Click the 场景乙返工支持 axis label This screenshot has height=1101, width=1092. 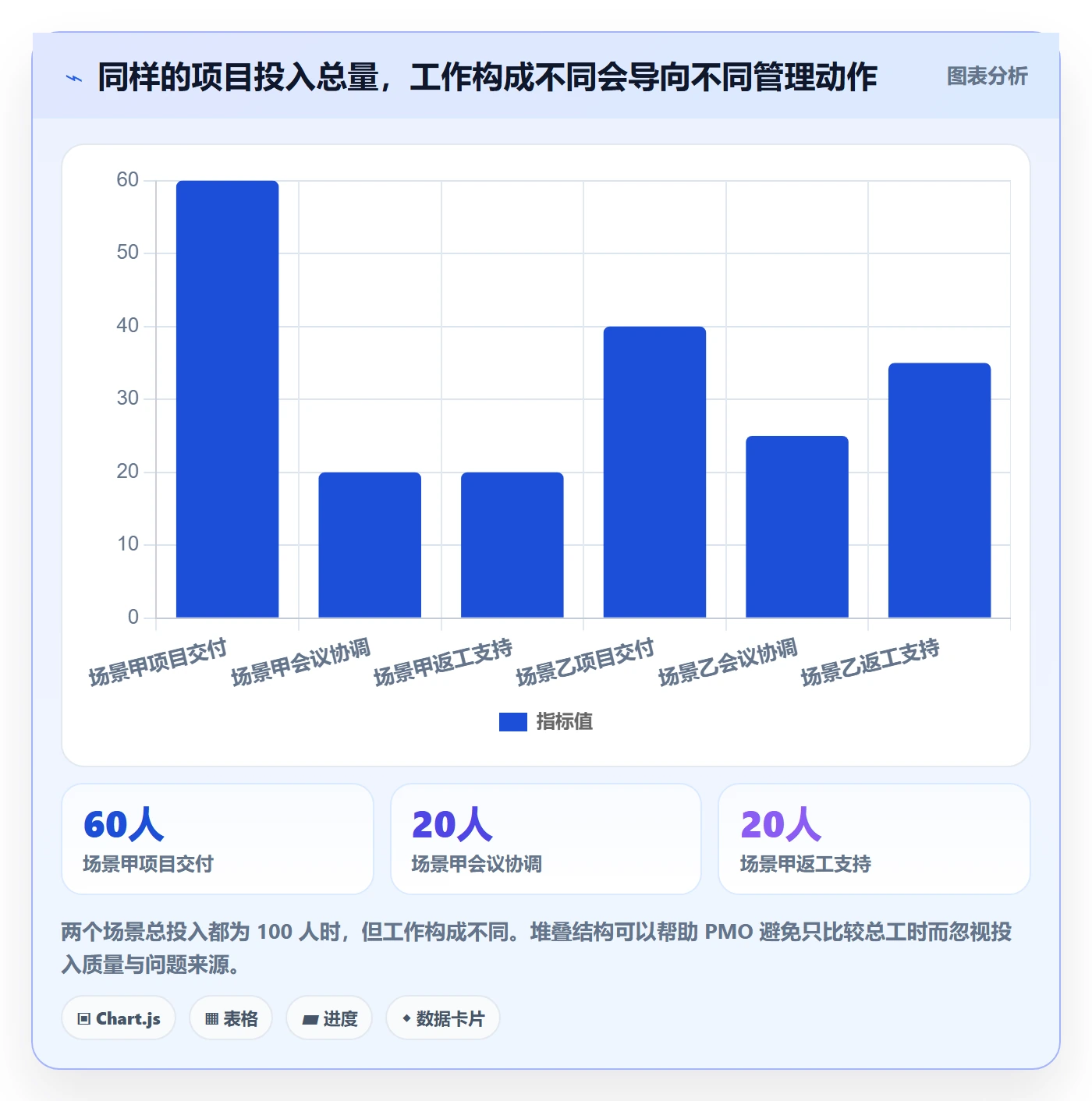pos(870,662)
